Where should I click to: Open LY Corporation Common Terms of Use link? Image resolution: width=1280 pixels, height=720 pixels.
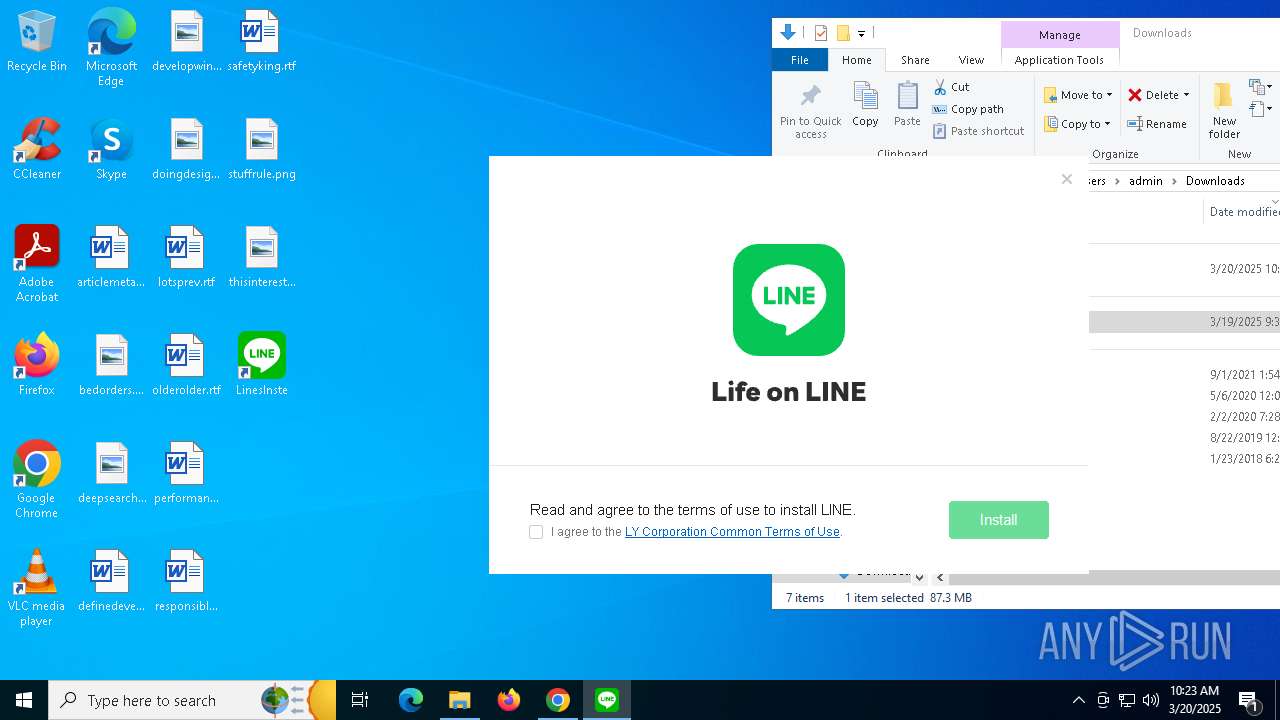click(732, 532)
